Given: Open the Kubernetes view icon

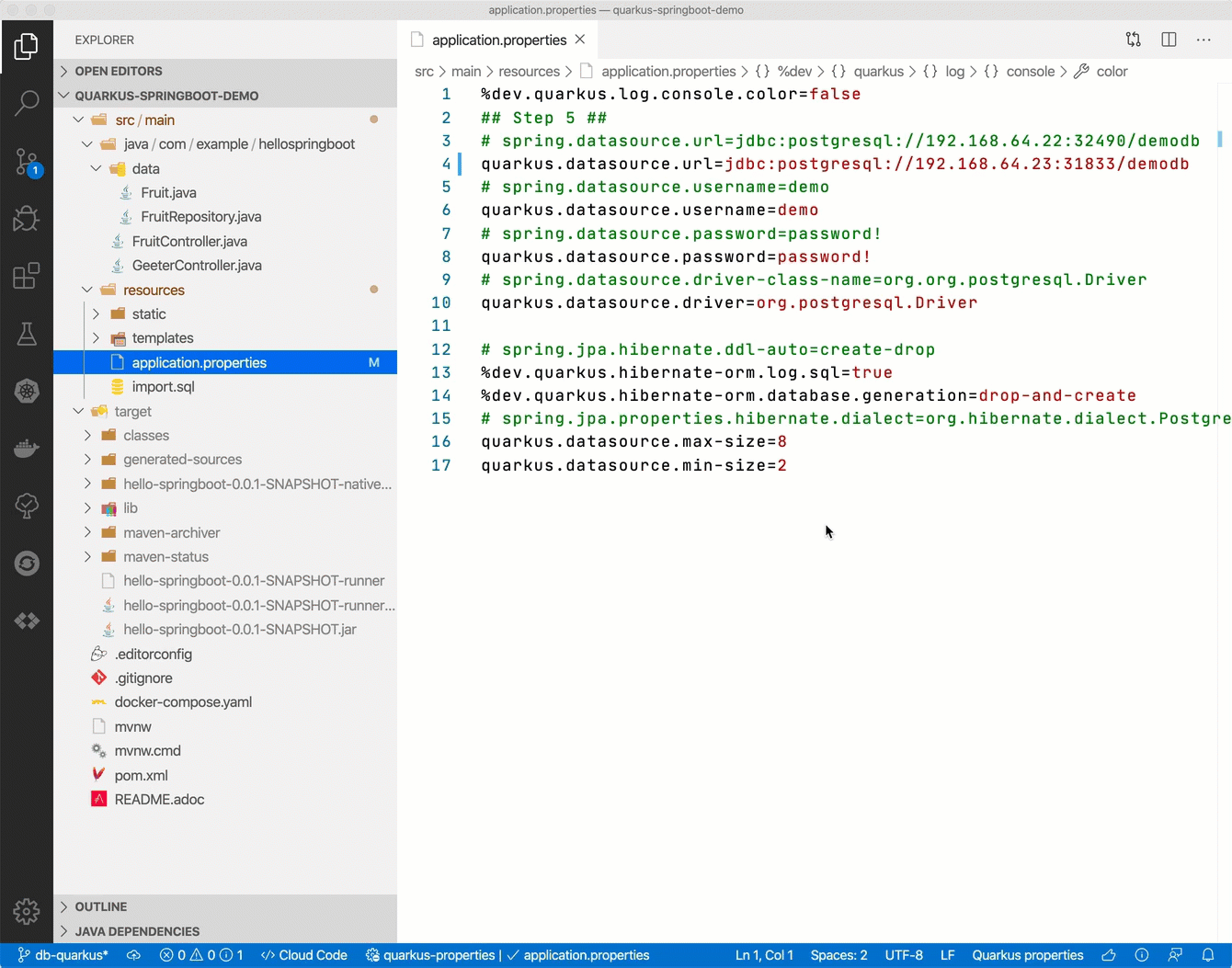Looking at the screenshot, I should click(27, 391).
